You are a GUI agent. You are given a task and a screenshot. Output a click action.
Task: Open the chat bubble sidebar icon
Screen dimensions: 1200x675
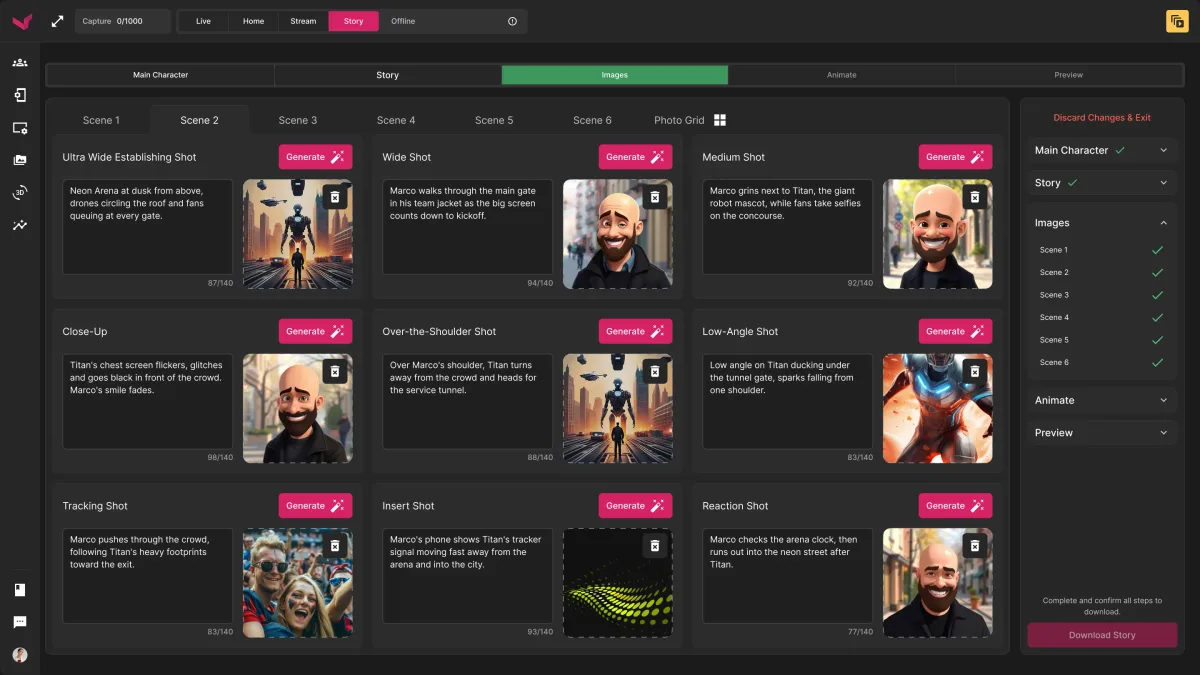click(x=20, y=622)
